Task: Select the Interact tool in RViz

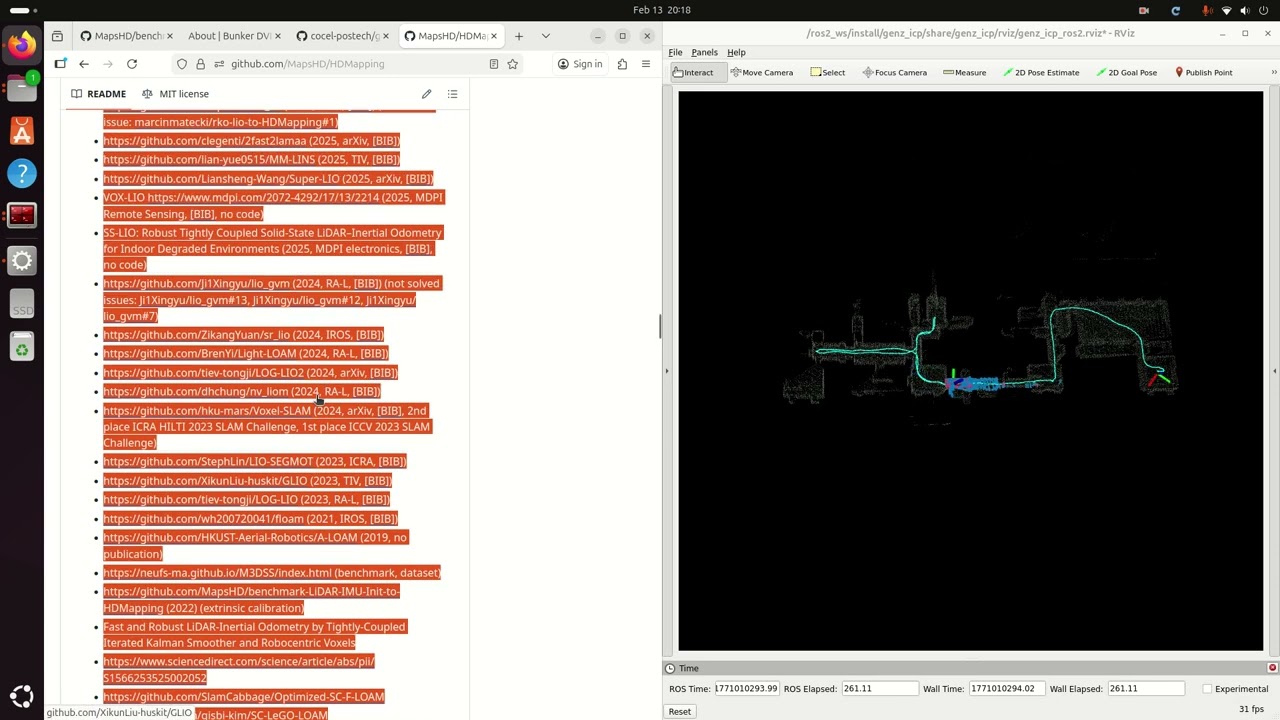Action: [693, 72]
